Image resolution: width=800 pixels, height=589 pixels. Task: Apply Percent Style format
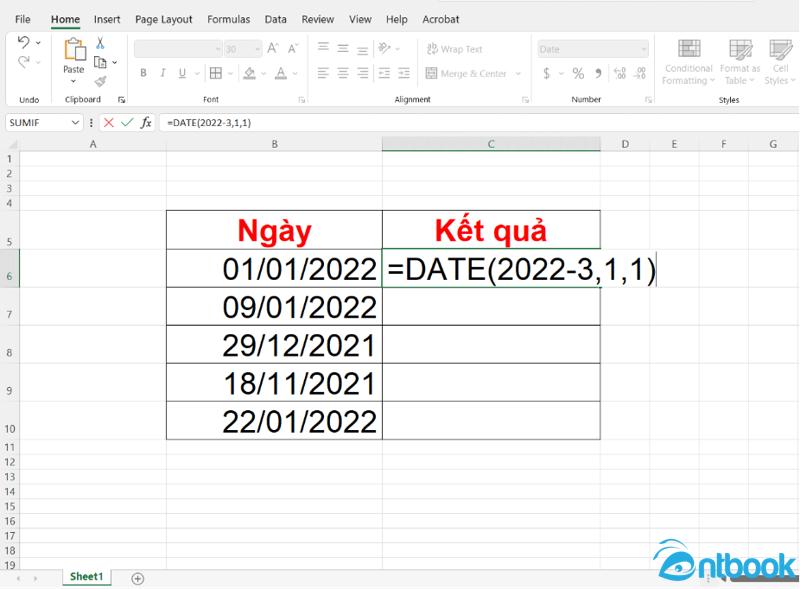click(578, 73)
